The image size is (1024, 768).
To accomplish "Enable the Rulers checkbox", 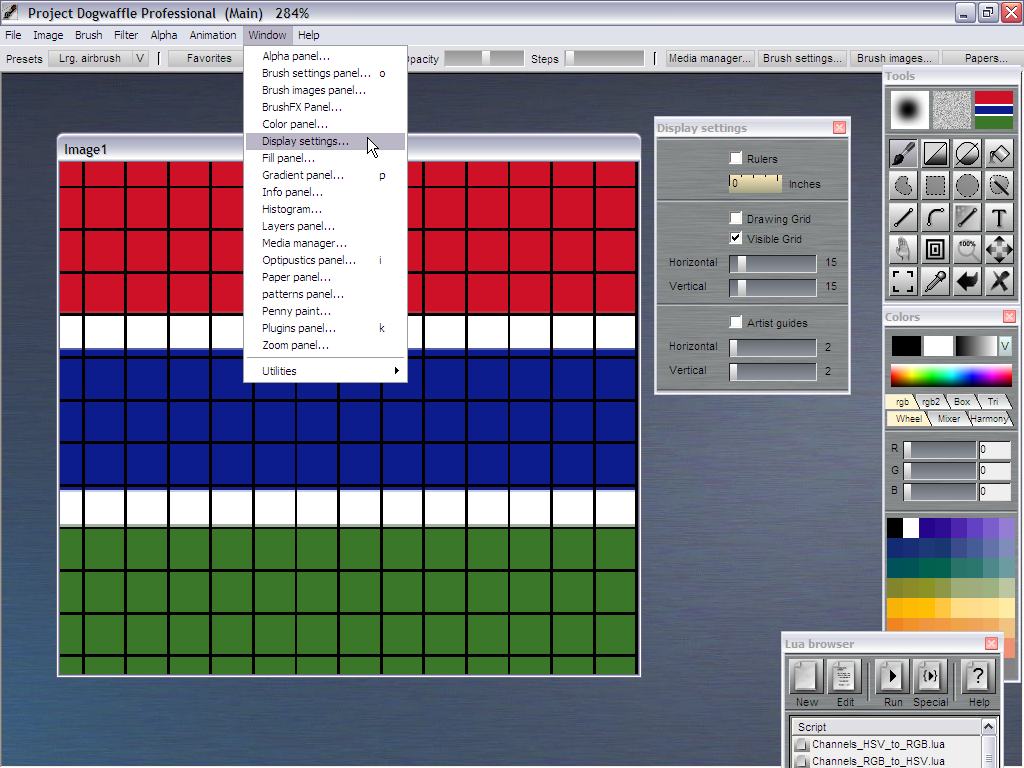I will click(736, 158).
